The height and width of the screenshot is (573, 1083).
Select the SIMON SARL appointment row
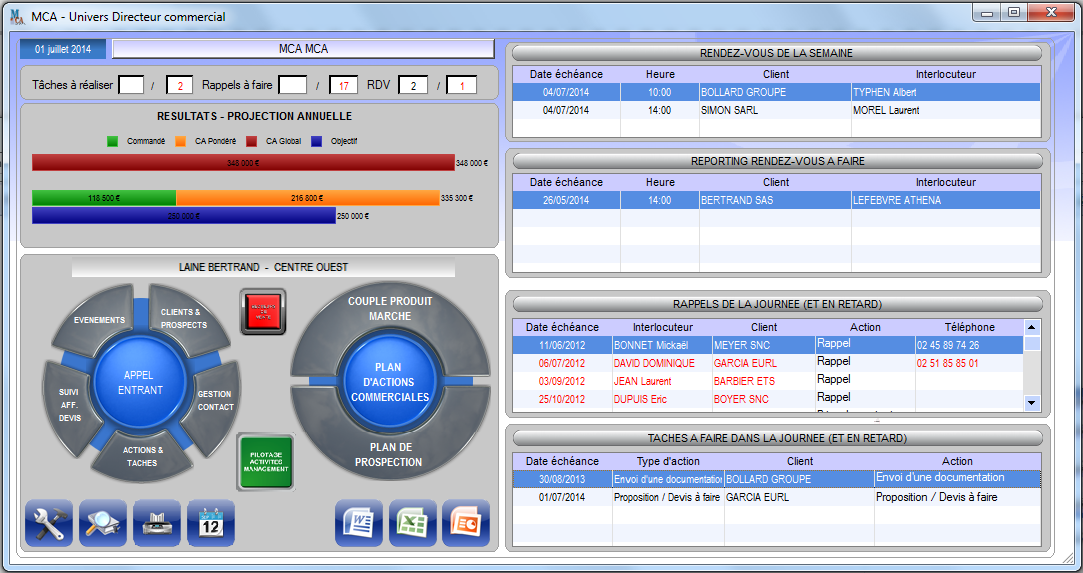777,110
